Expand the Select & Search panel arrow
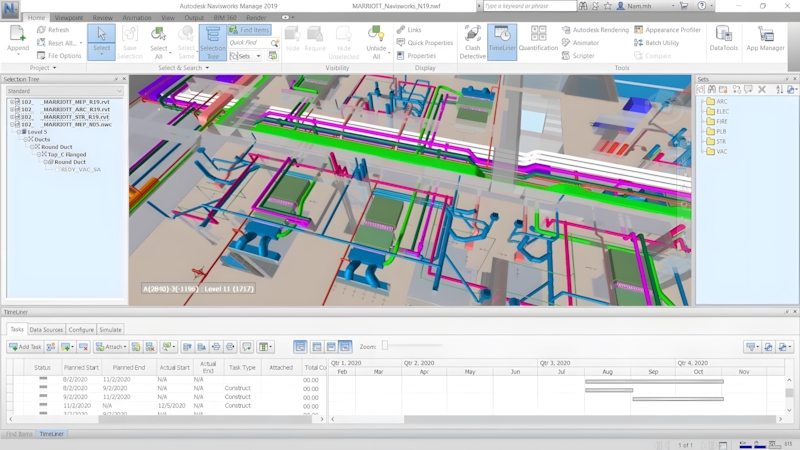 pyautogui.click(x=207, y=68)
